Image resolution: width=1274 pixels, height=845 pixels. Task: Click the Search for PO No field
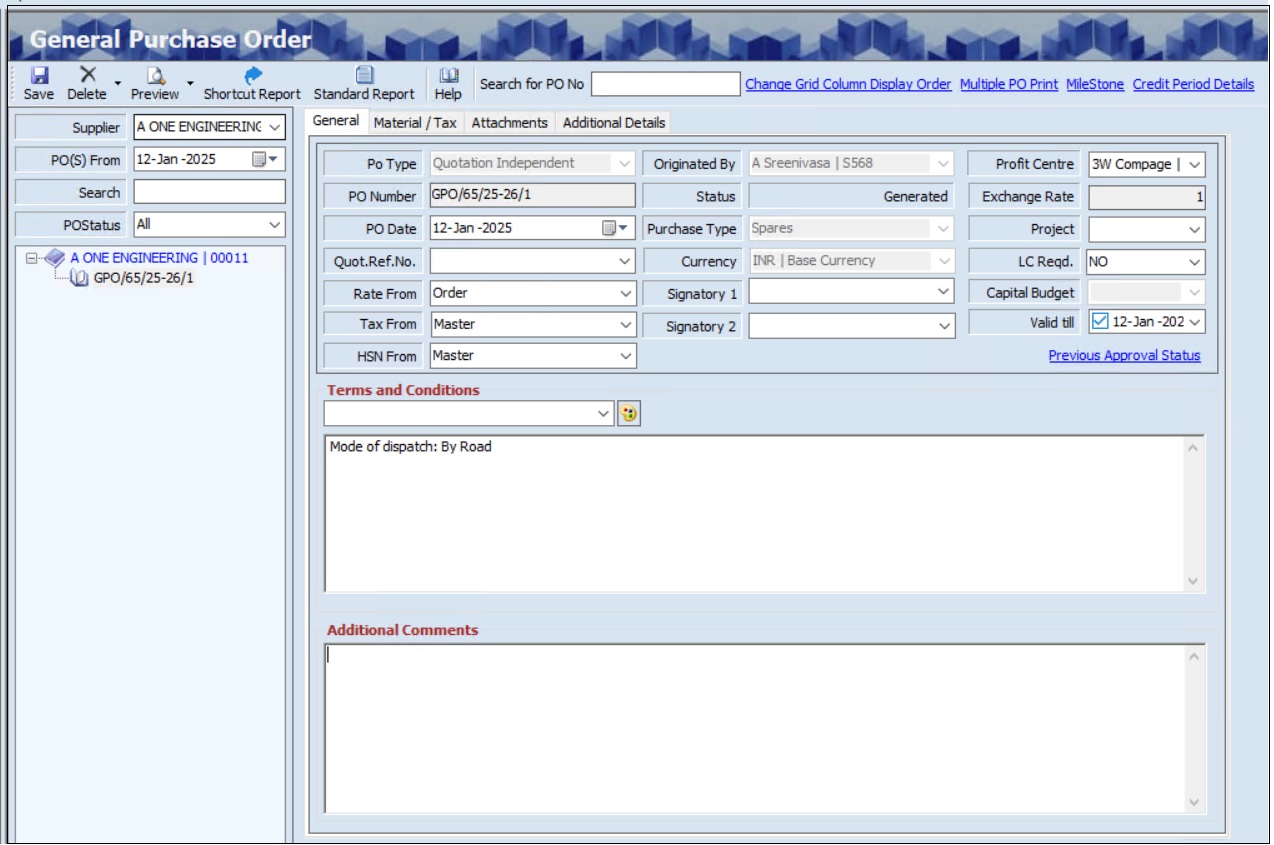pos(665,84)
